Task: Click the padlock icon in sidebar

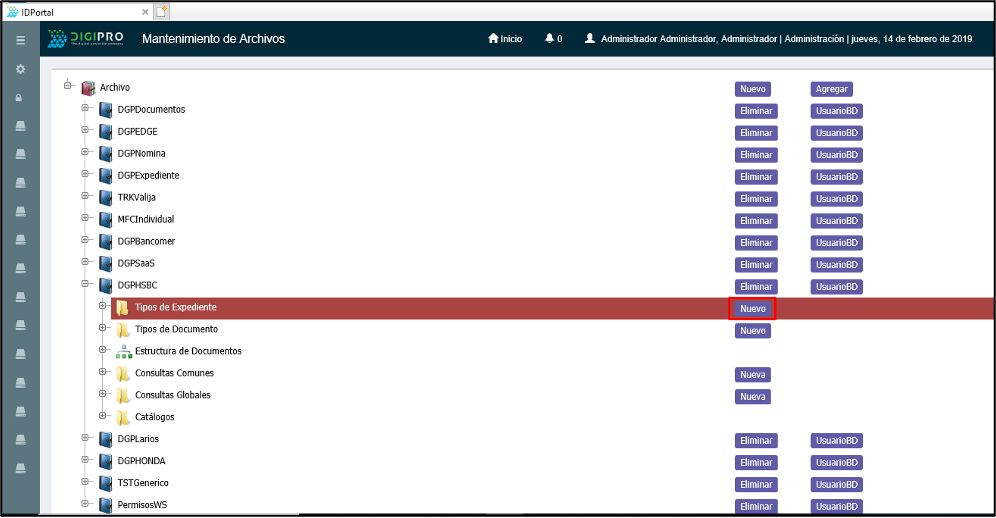Action: pos(20,98)
